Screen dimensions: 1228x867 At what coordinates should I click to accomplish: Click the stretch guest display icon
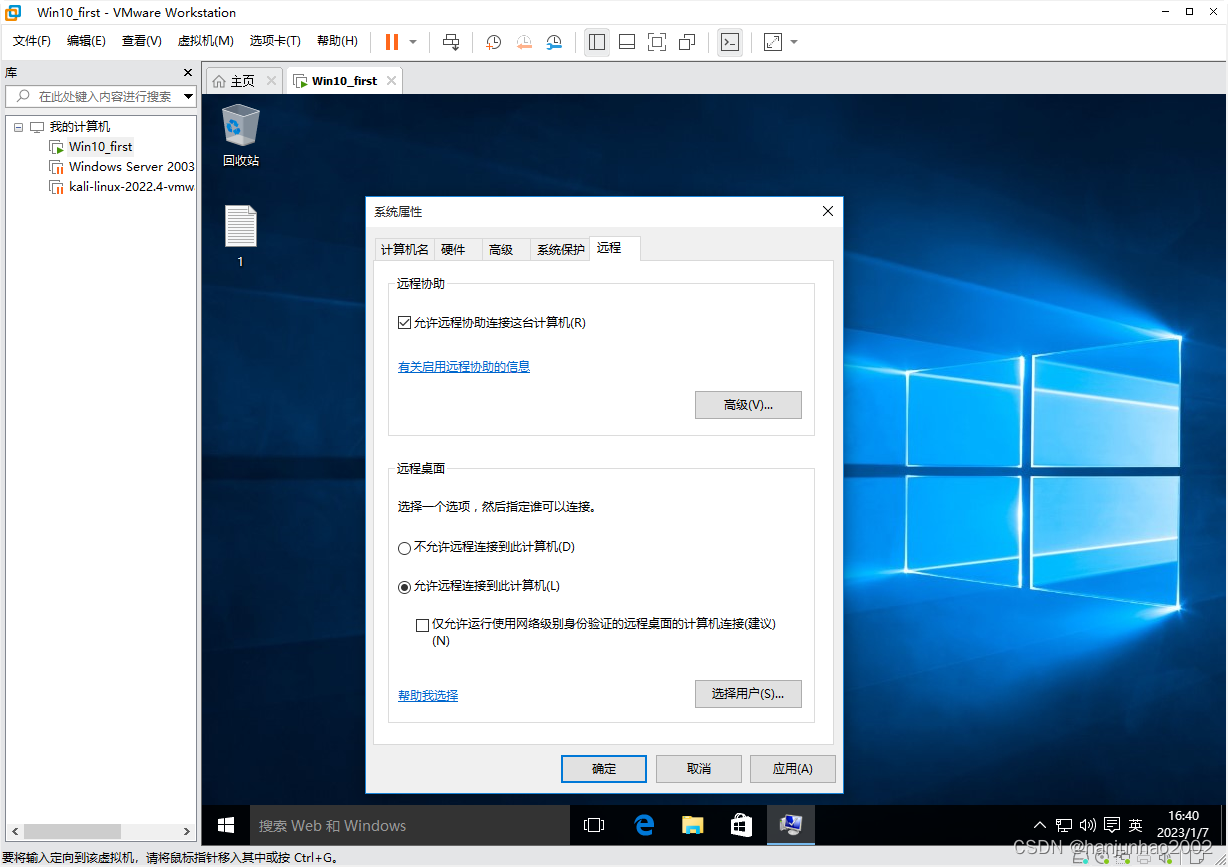[x=773, y=42]
